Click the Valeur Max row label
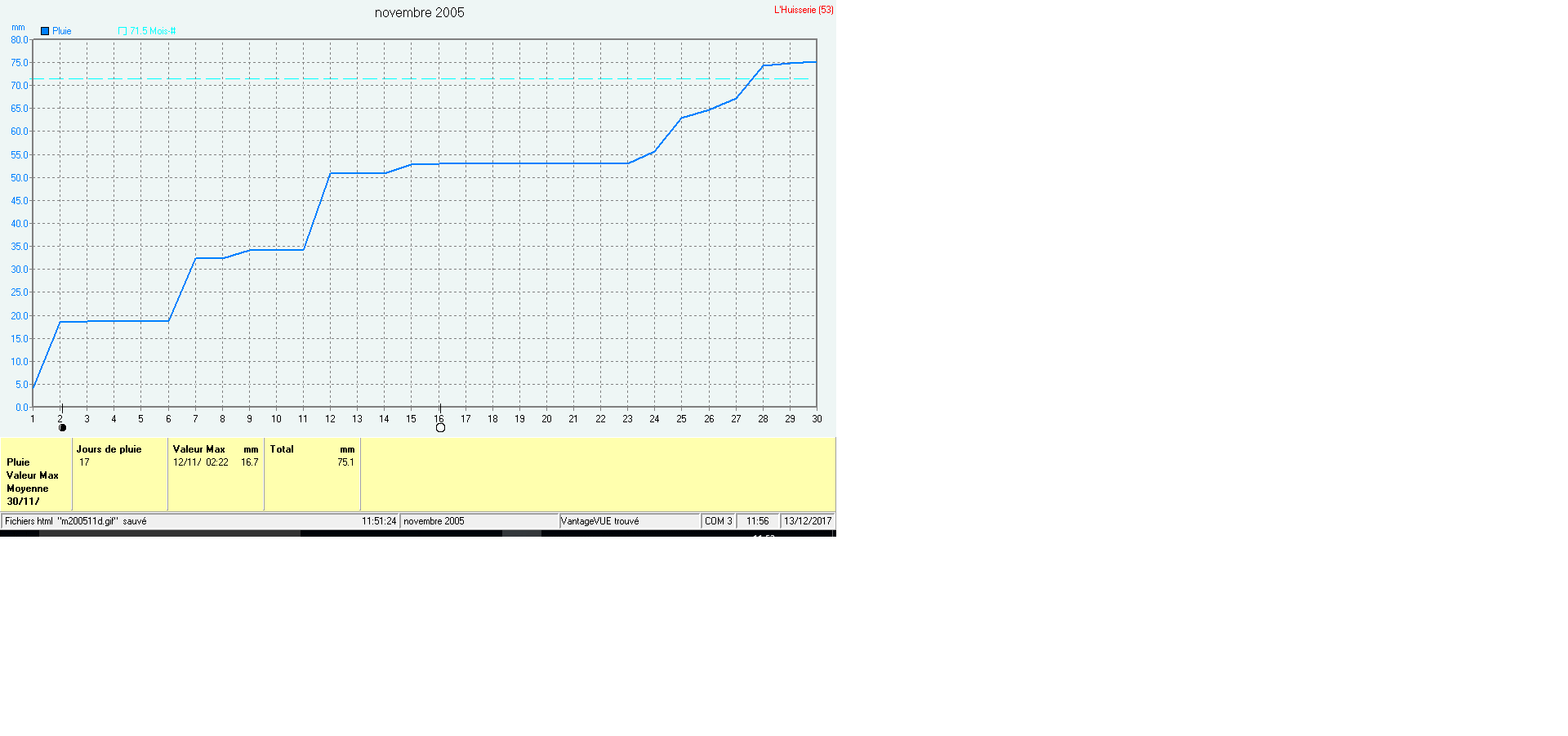 (33, 475)
